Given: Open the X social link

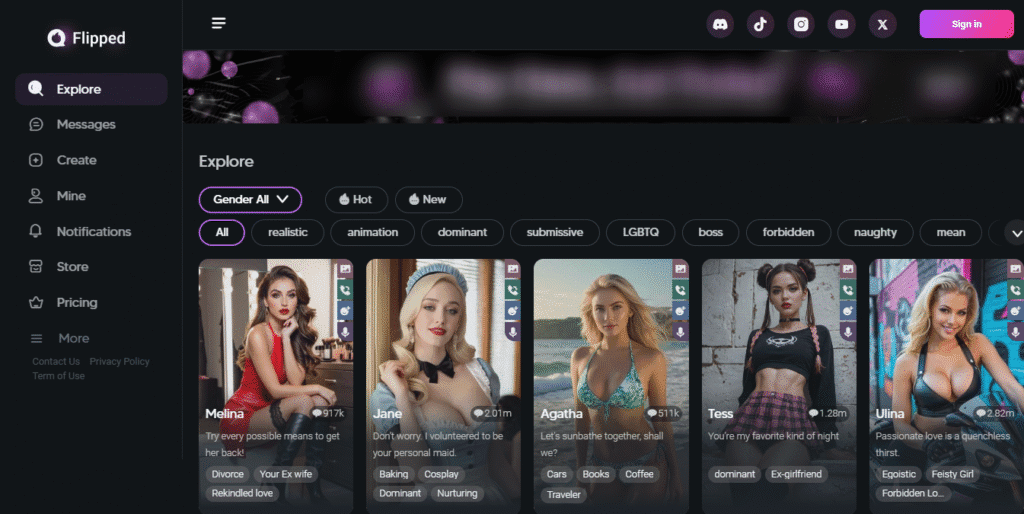Looking at the screenshot, I should [x=882, y=24].
